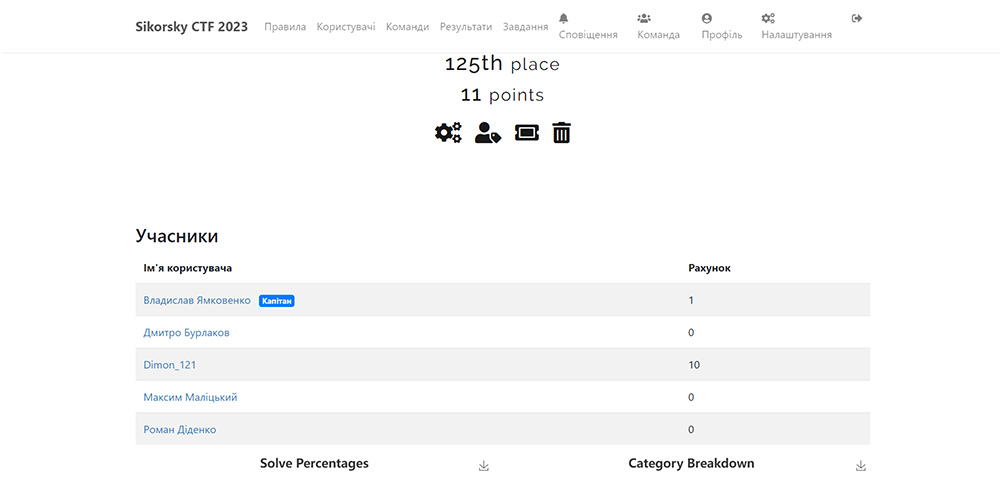This screenshot has width=1000, height=492.
Task: Click the Sikorsky CTF 2023 brand link
Action: click(192, 27)
